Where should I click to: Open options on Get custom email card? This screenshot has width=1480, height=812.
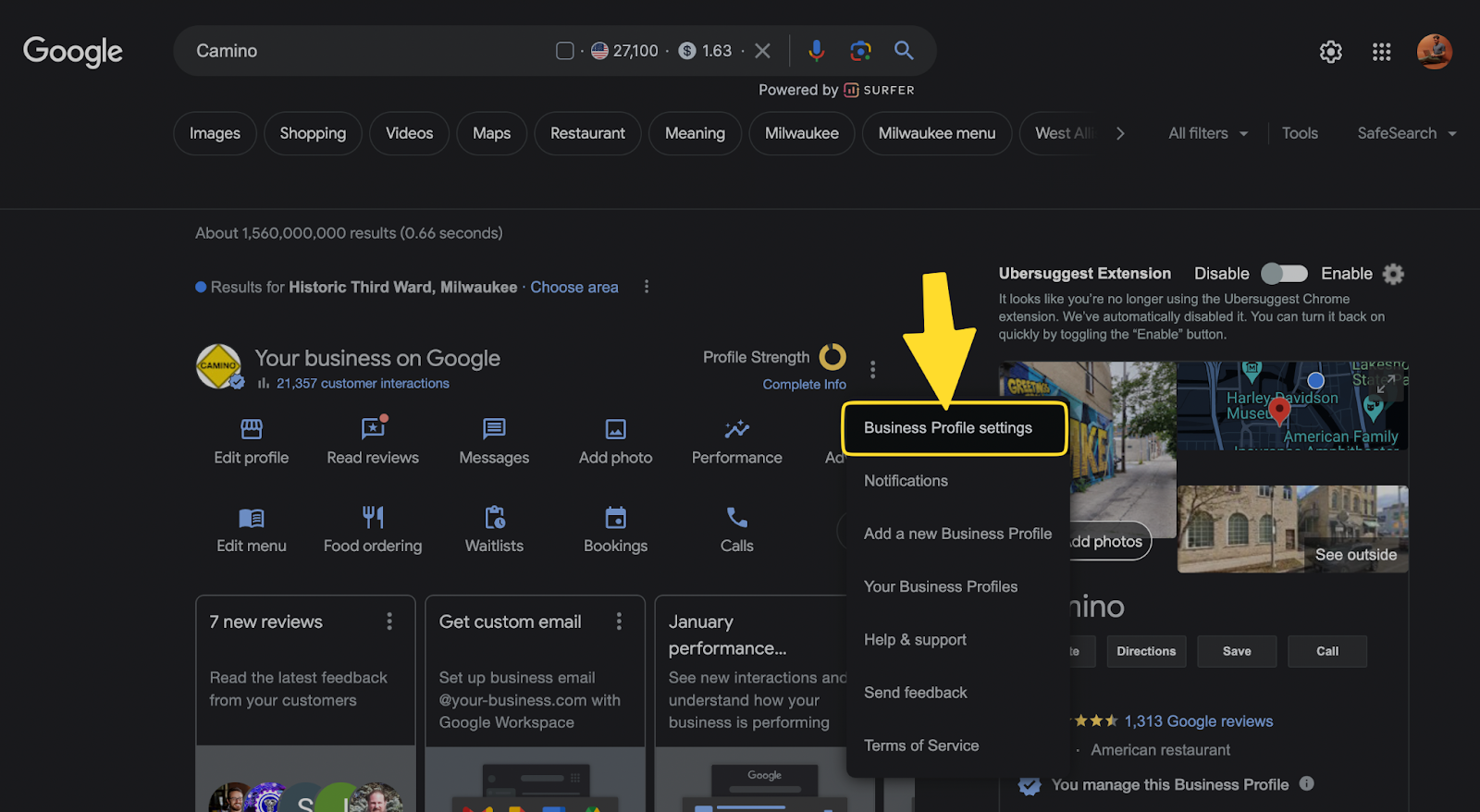[619, 621]
